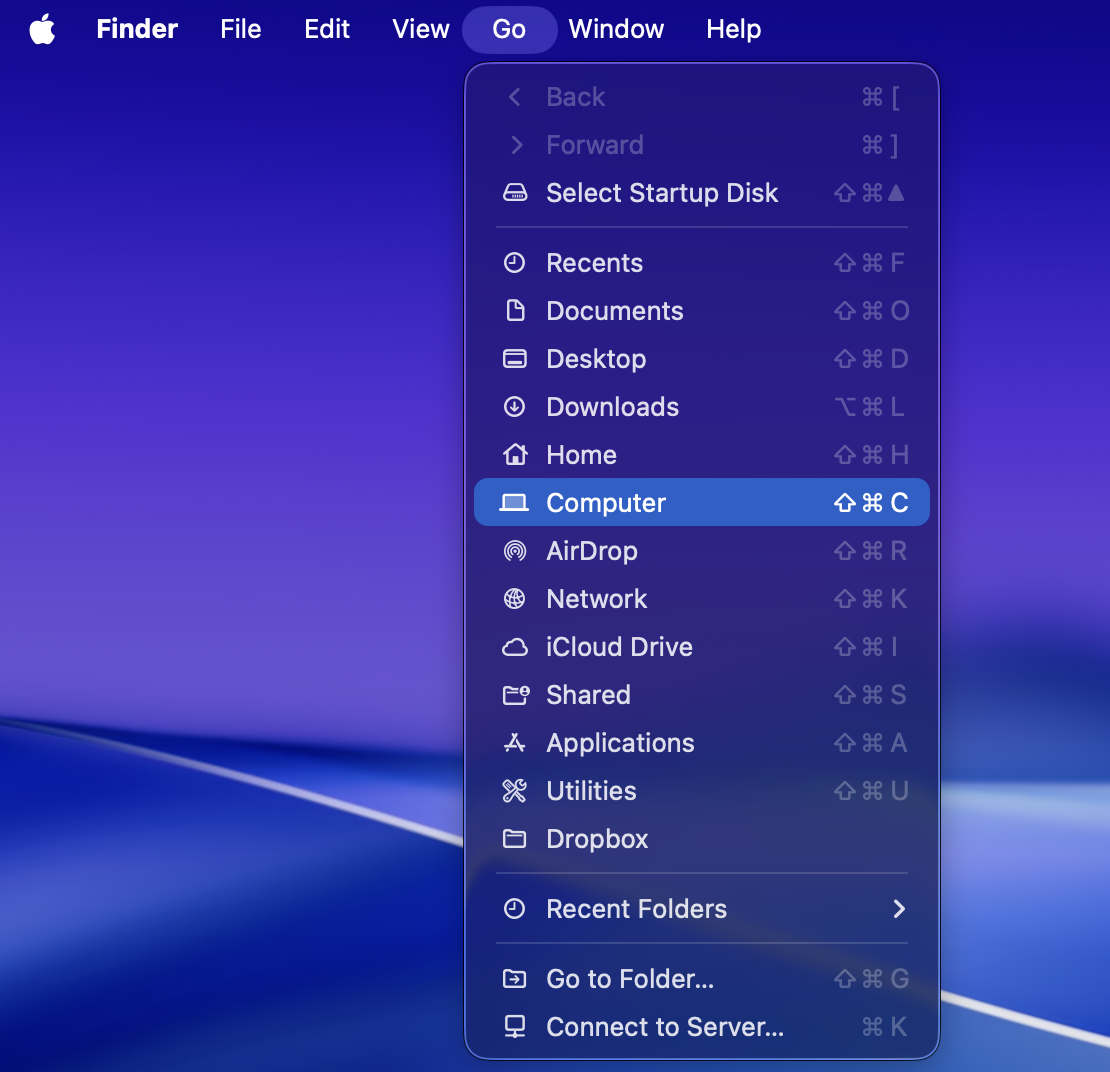
Task: Click the Network globe icon
Action: [x=515, y=599]
